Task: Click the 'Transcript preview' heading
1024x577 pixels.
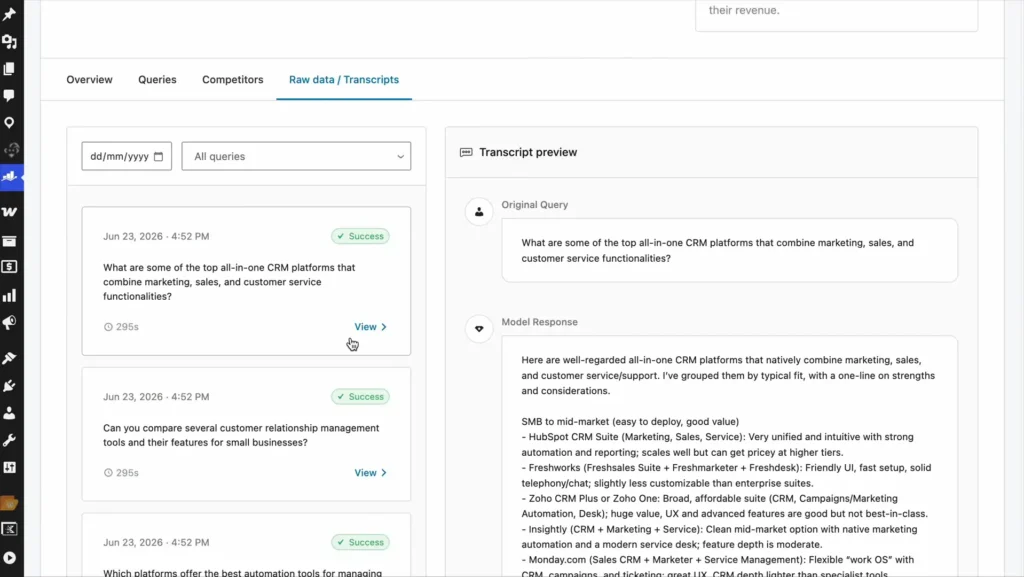Action: coord(528,152)
